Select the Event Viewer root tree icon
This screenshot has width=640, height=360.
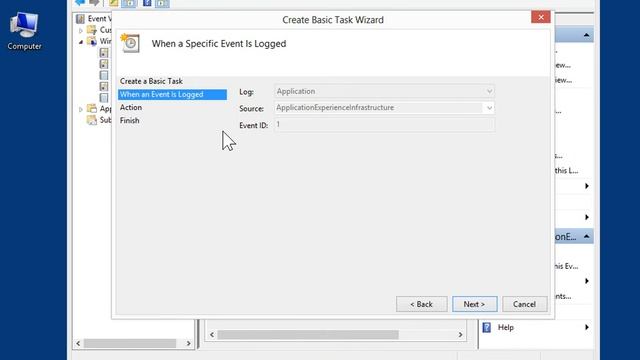tap(80, 19)
